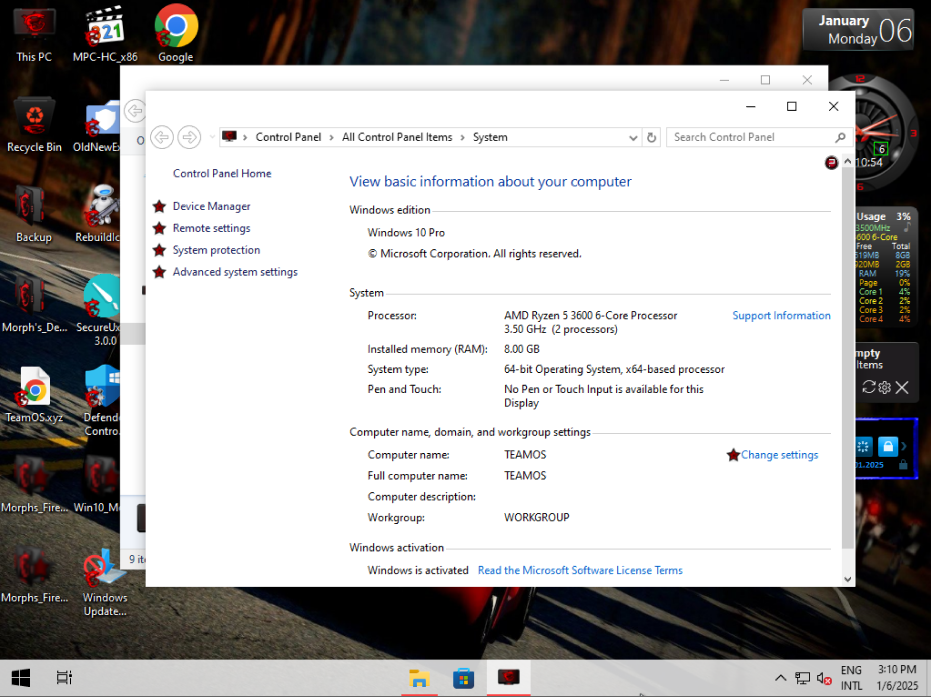Click the vertical scrollbar track of System window
The height and width of the screenshot is (697, 931).
coord(848,560)
